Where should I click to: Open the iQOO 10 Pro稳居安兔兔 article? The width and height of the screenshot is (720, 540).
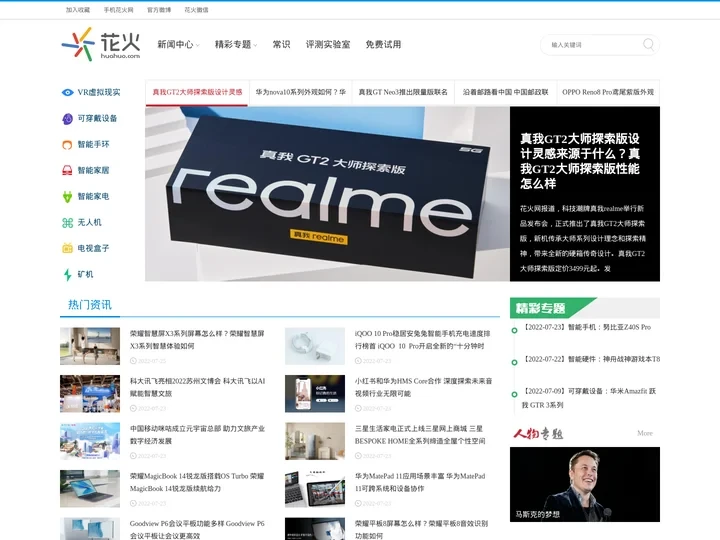pyautogui.click(x=422, y=340)
